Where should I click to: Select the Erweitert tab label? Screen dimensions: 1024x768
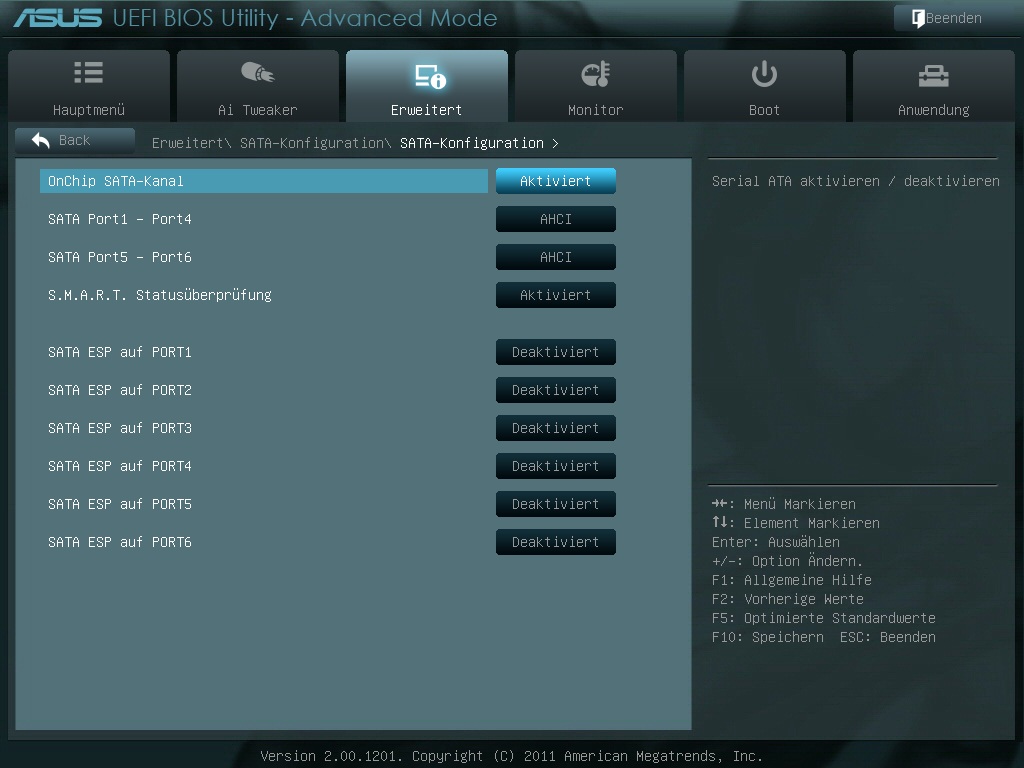pyautogui.click(x=426, y=110)
